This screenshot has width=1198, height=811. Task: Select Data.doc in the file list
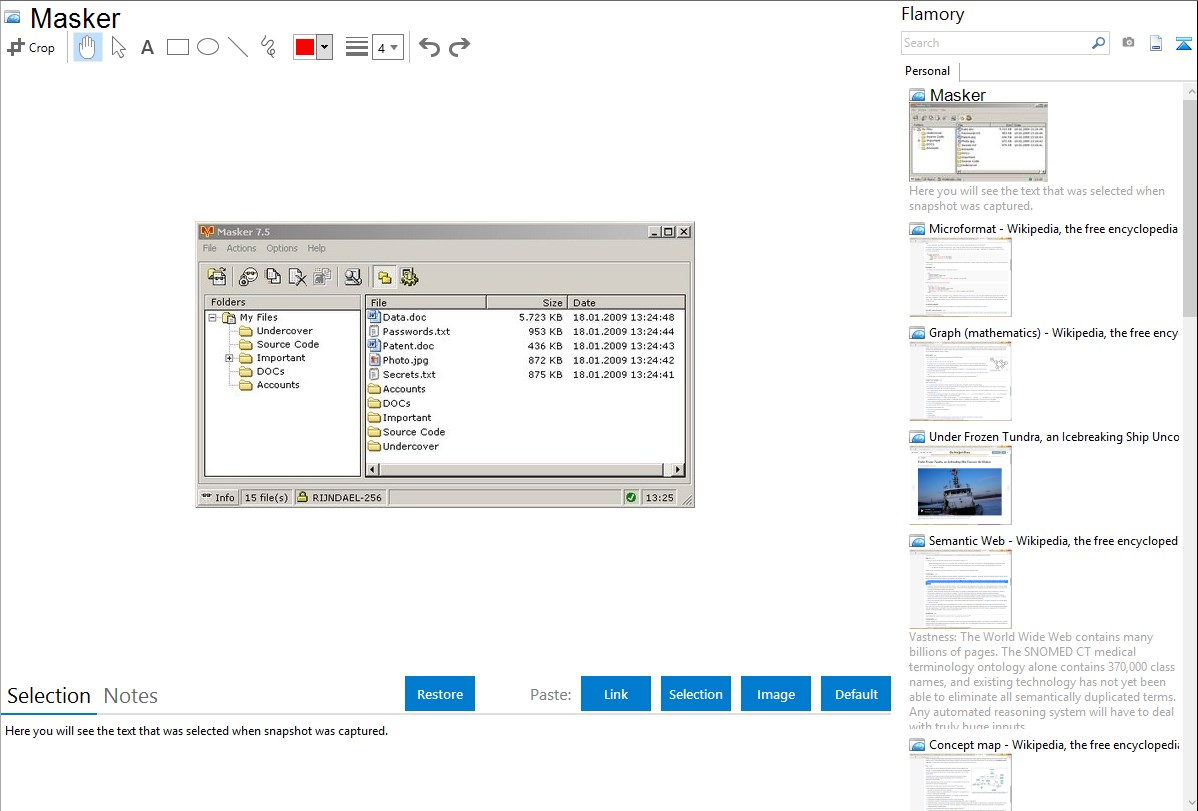[404, 317]
